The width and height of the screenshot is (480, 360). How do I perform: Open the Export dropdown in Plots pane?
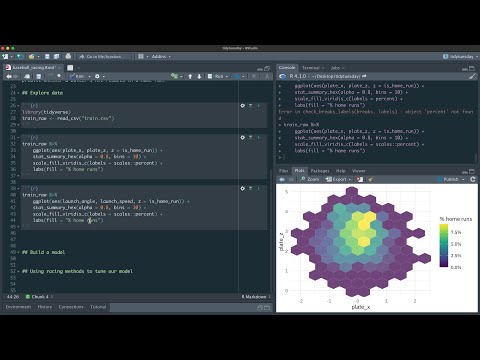coord(338,179)
